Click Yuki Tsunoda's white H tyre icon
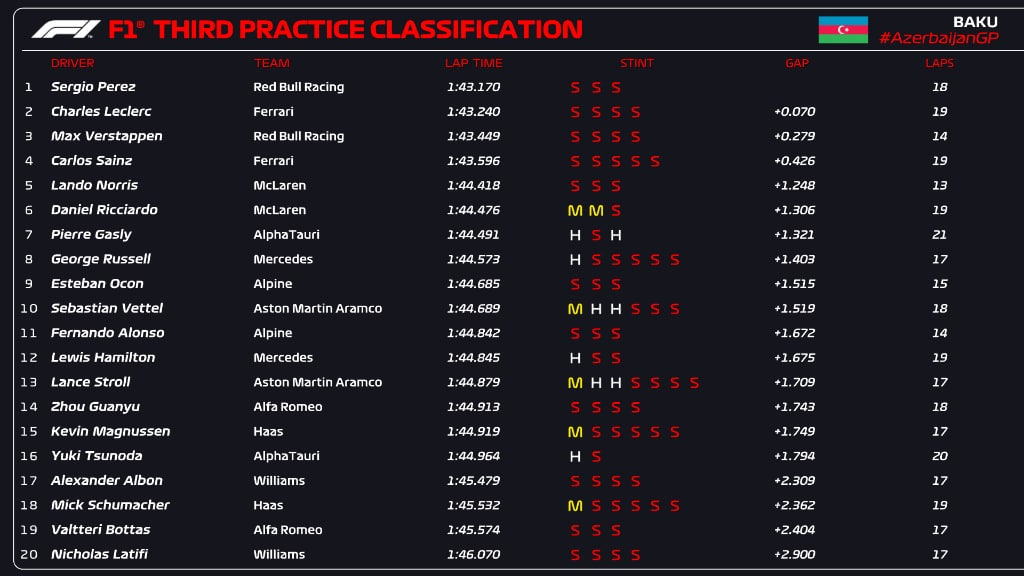Image resolution: width=1024 pixels, height=576 pixels. point(575,456)
